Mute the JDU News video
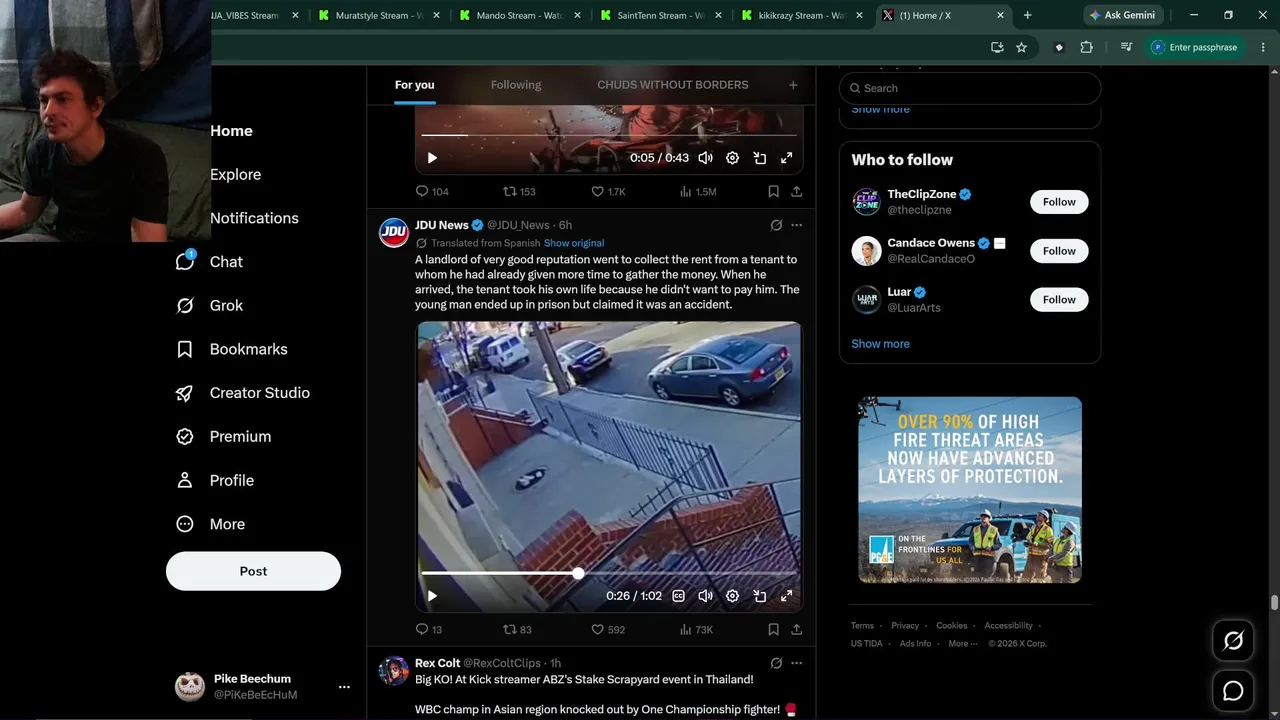Image resolution: width=1280 pixels, height=720 pixels. point(705,596)
